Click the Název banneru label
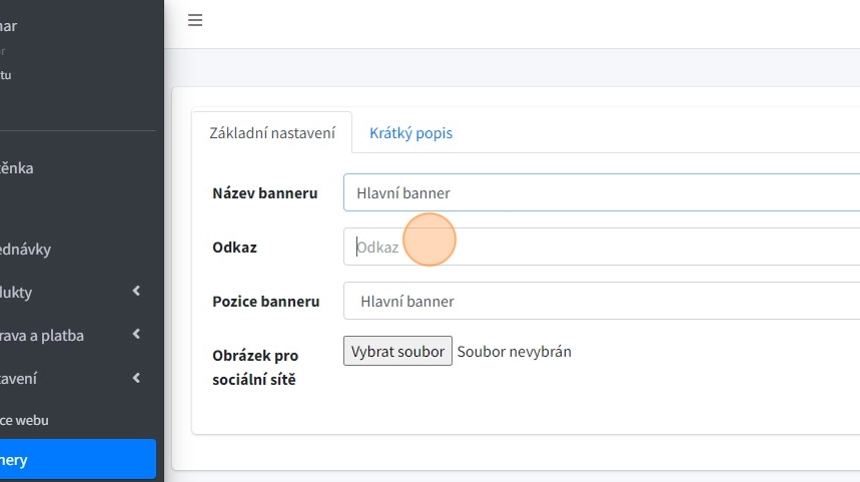The width and height of the screenshot is (860, 482). (x=265, y=193)
